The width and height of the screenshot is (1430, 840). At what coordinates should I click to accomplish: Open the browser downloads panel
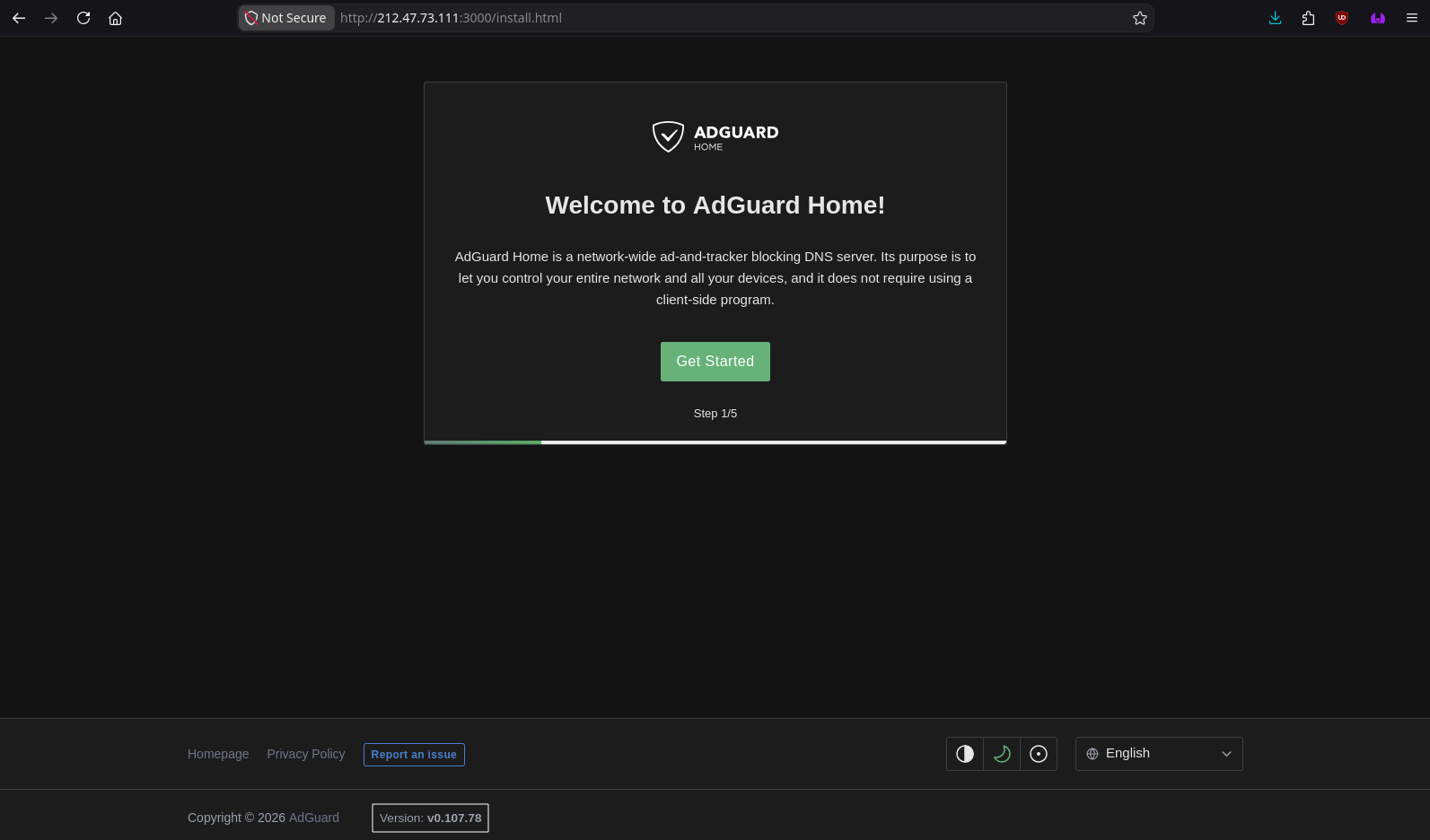coord(1275,18)
